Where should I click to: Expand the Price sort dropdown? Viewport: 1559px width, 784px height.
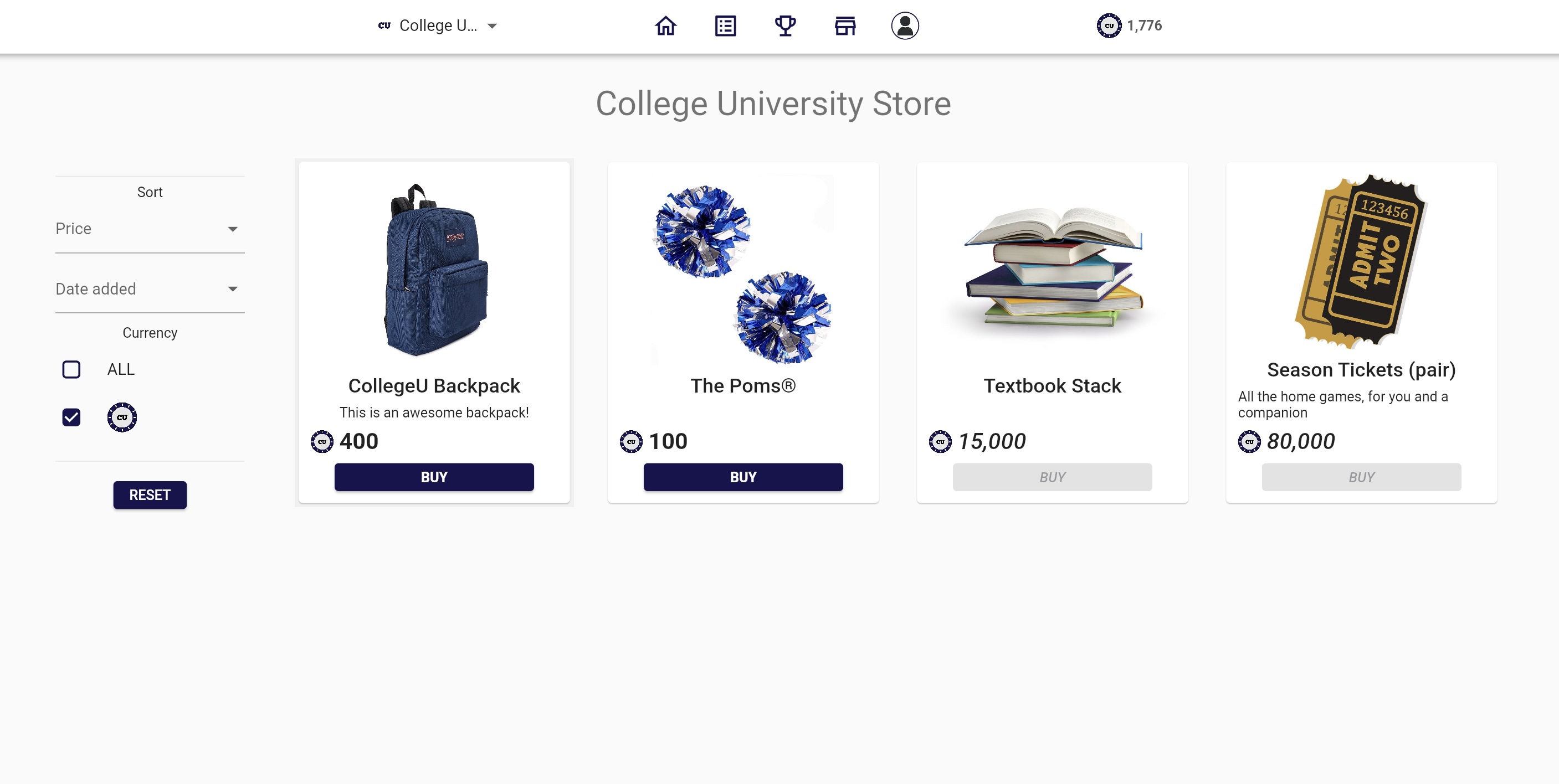[x=150, y=229]
